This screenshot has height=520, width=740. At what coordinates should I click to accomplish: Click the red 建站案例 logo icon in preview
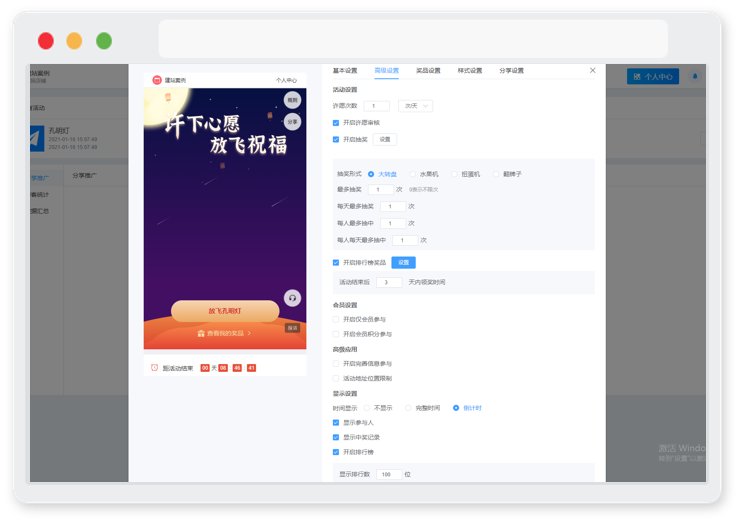(157, 80)
